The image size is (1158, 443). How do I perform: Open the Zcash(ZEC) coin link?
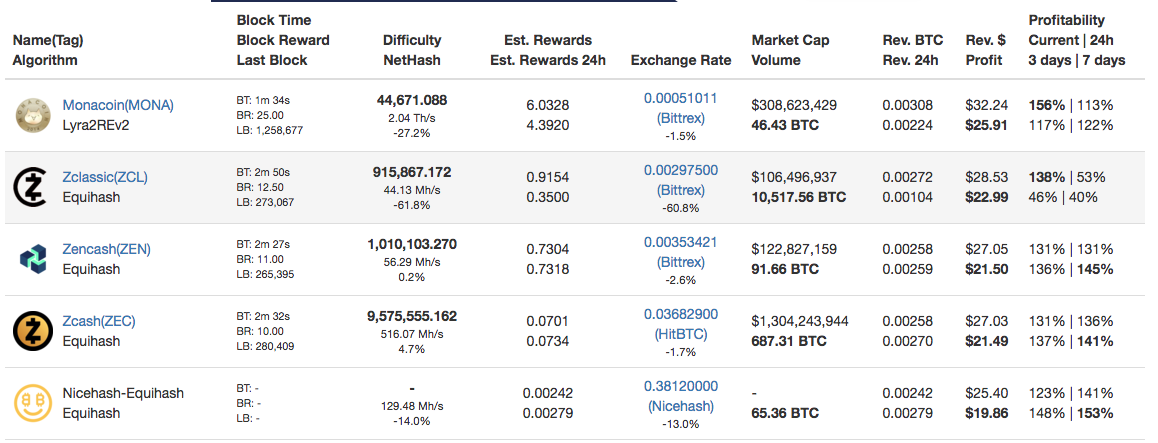(99, 321)
